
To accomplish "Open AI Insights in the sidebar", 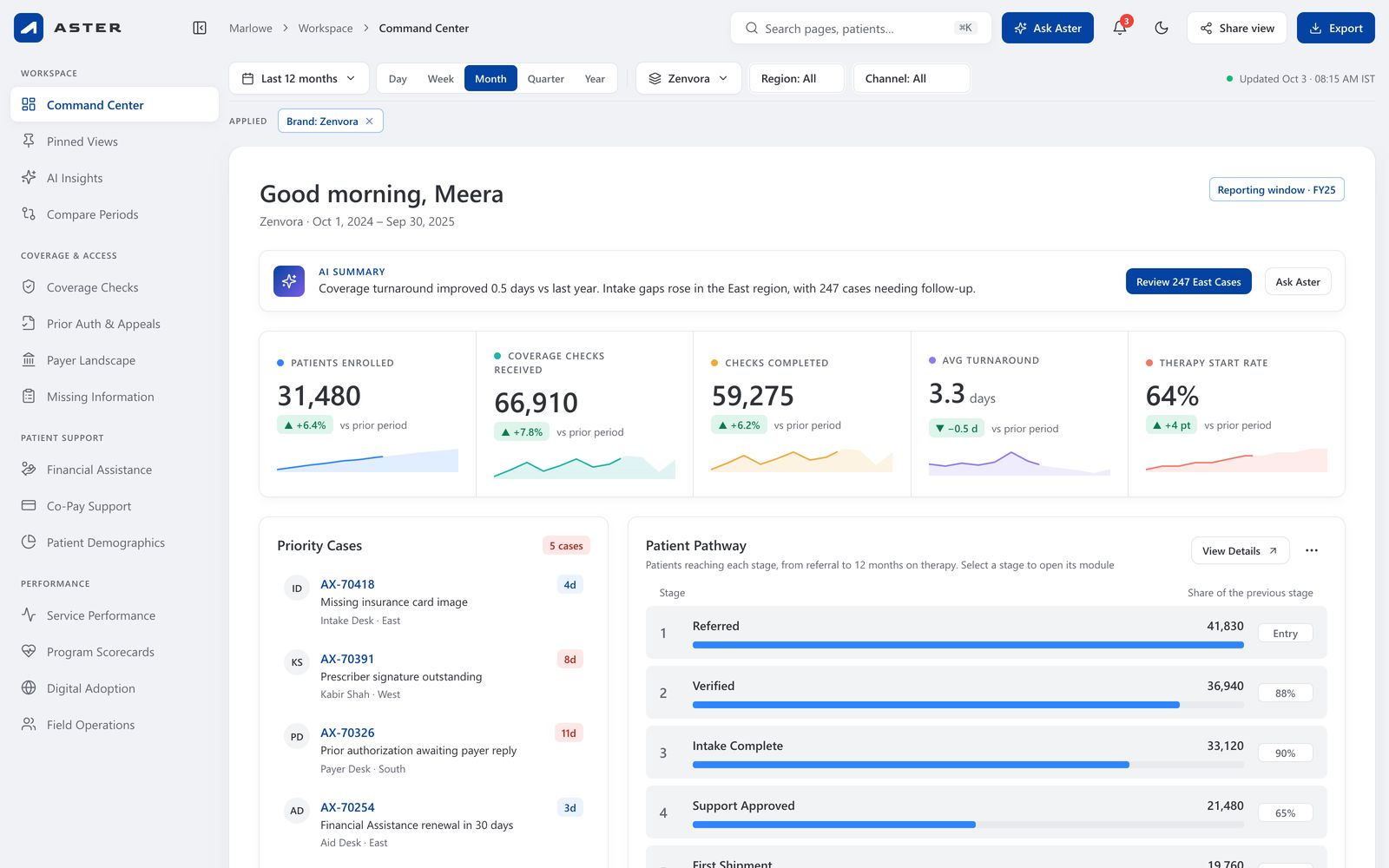I will point(115,178).
